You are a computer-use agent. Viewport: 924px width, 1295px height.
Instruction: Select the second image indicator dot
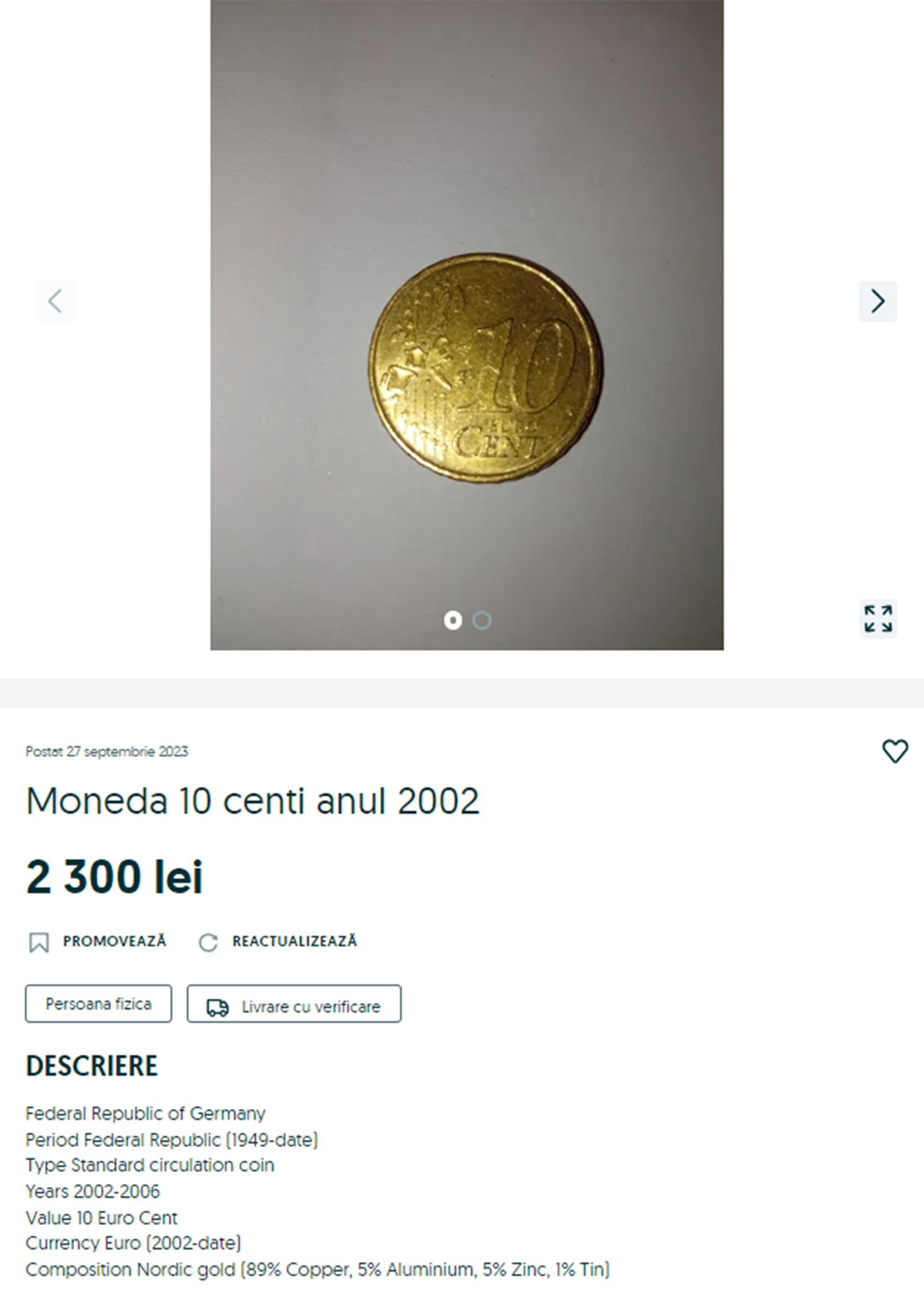482,620
